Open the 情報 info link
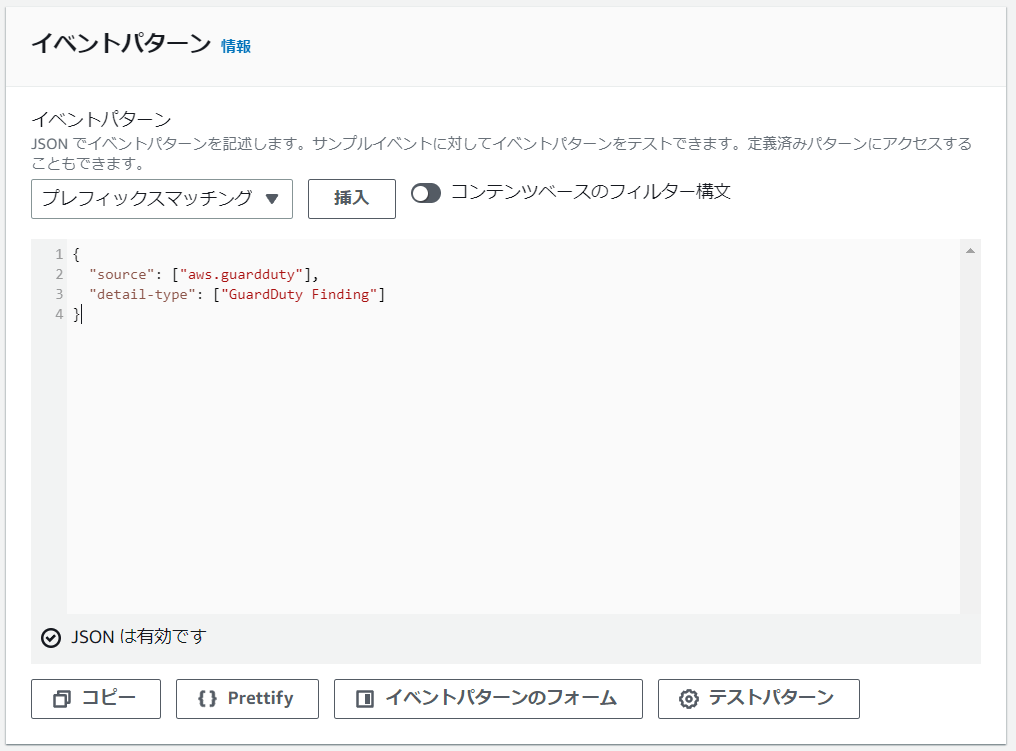This screenshot has height=751, width=1016. [236, 46]
